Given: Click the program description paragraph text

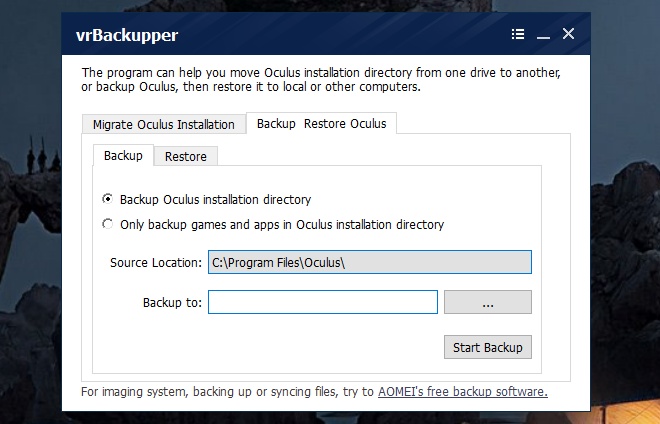Looking at the screenshot, I should point(321,80).
